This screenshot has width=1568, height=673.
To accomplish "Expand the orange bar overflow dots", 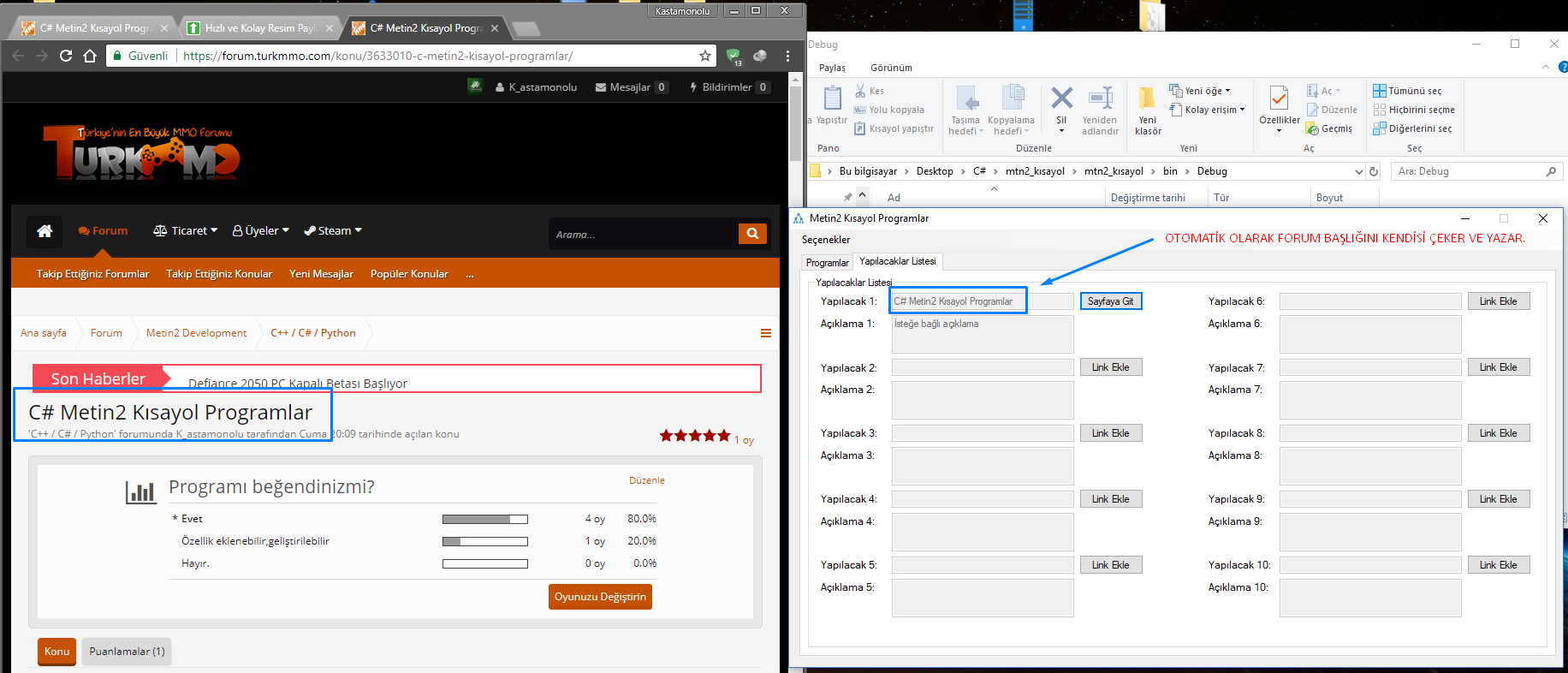I will point(470,274).
